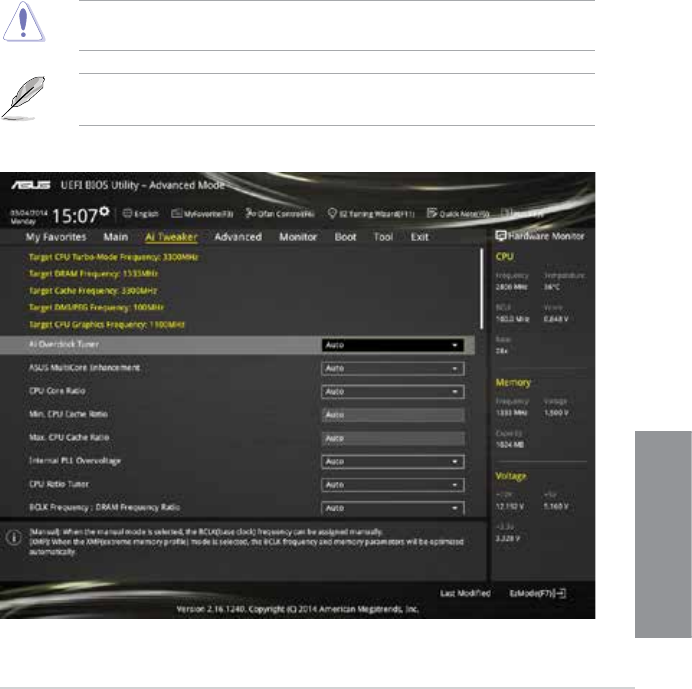
Task: Launch EZ Tuning Wizard bulb icon
Action: click(x=332, y=214)
